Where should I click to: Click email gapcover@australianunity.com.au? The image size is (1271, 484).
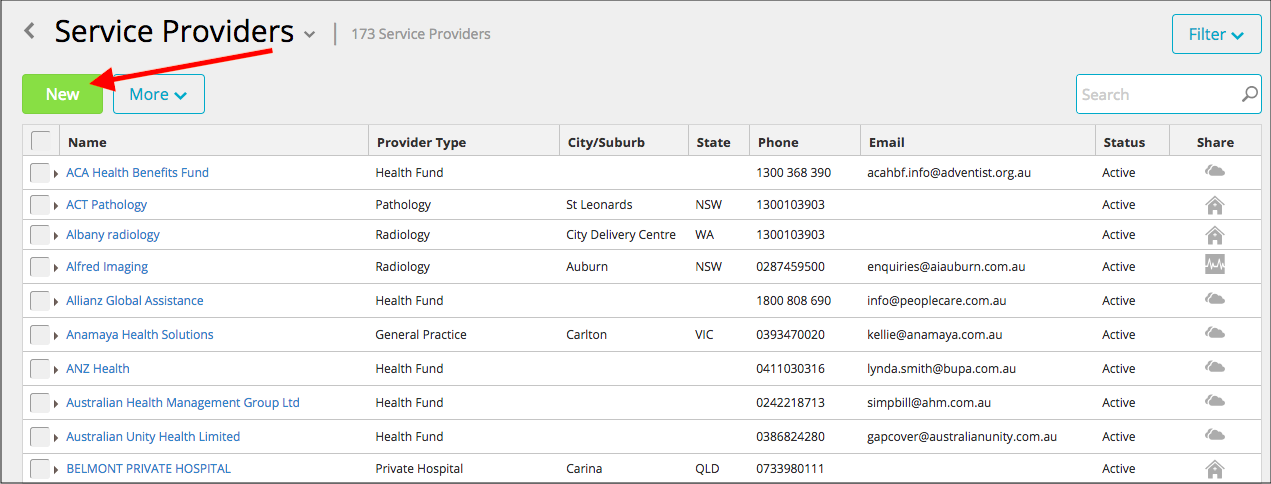(962, 437)
